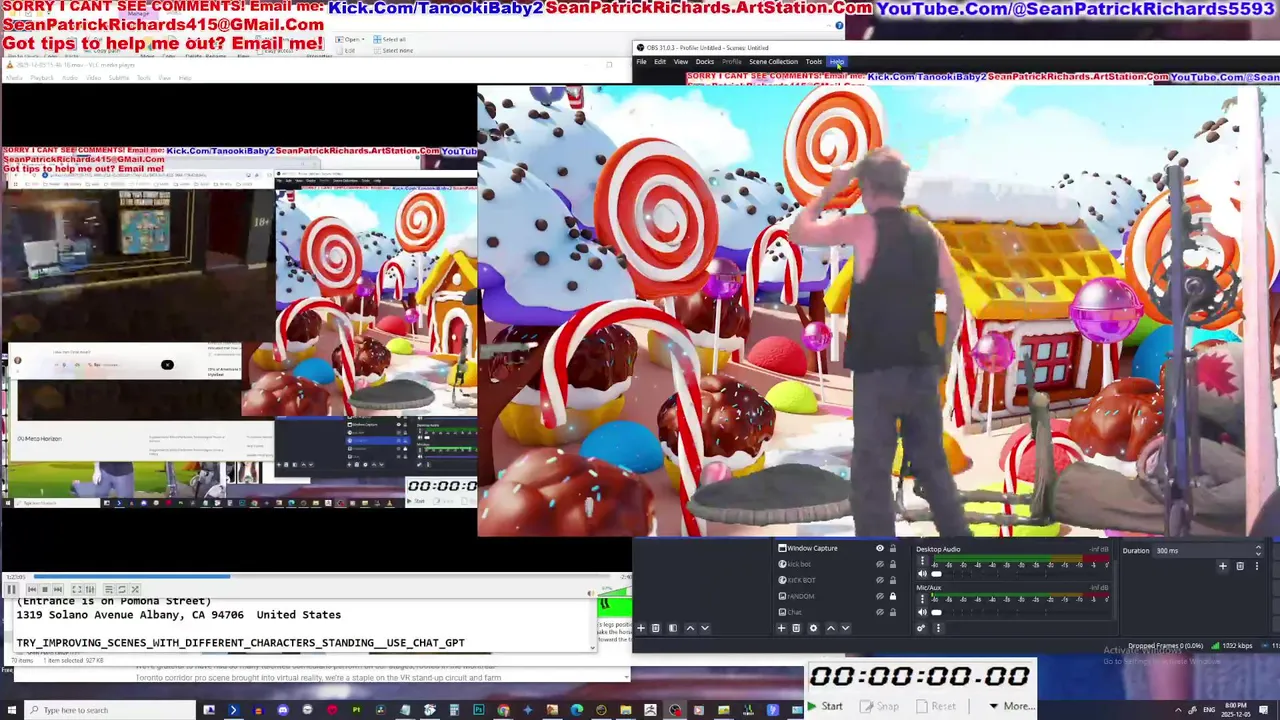The height and width of the screenshot is (720, 1280).
Task: Remove the selected scene
Action: (656, 628)
